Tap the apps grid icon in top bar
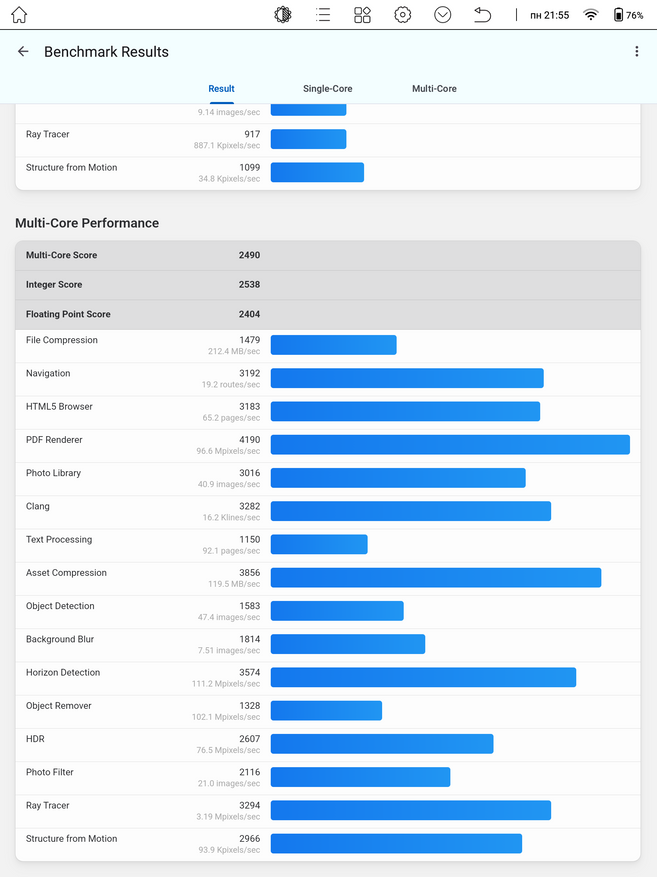Image resolution: width=657 pixels, height=877 pixels. point(362,15)
